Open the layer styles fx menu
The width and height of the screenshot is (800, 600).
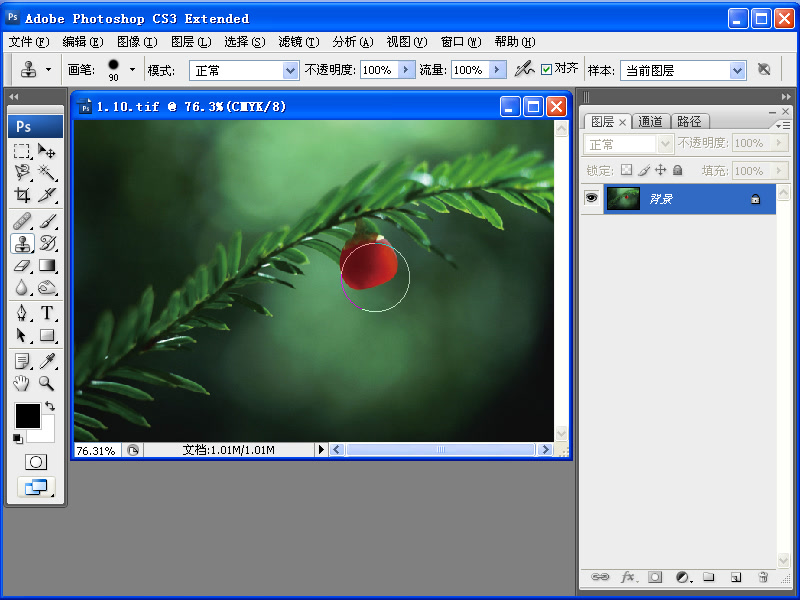tap(628, 578)
